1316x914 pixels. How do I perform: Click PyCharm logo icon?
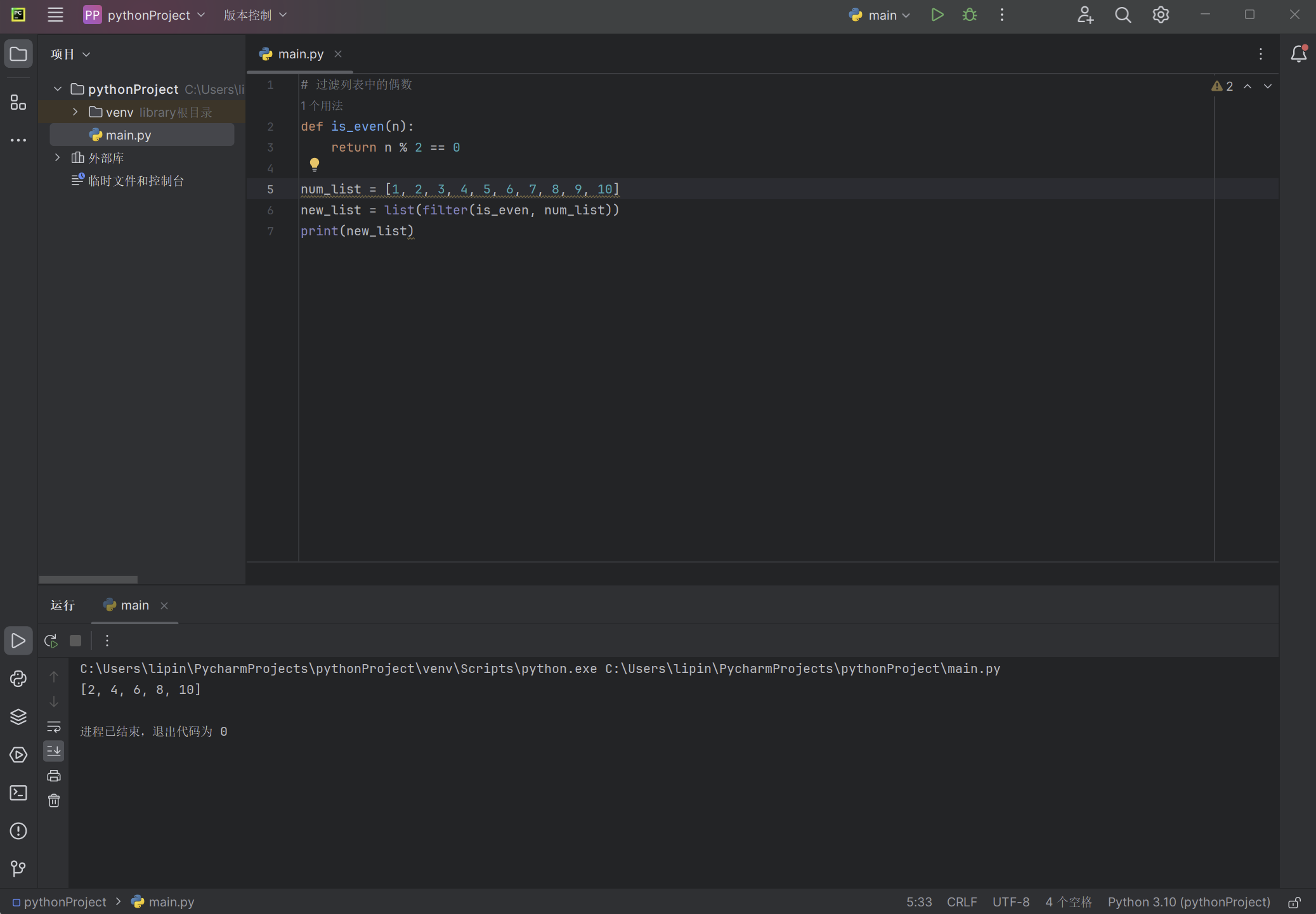18,15
